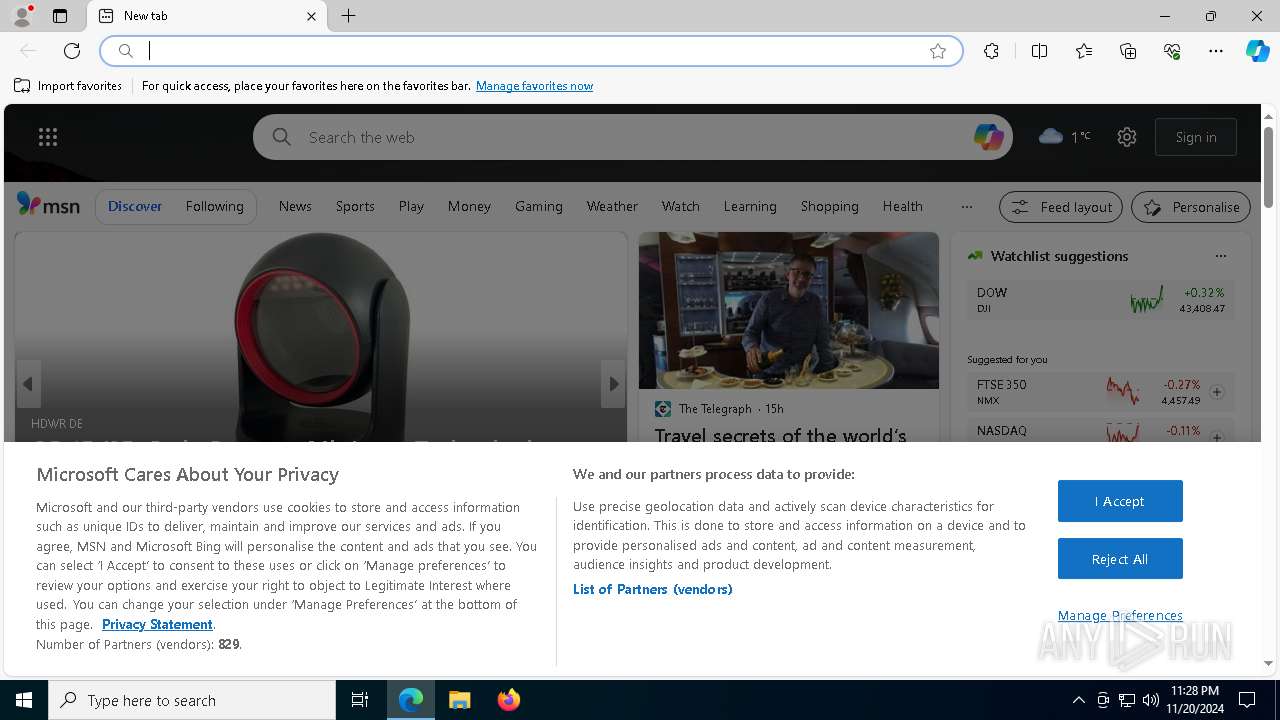
Task: Show next carousel slide arrow
Action: click(x=613, y=384)
